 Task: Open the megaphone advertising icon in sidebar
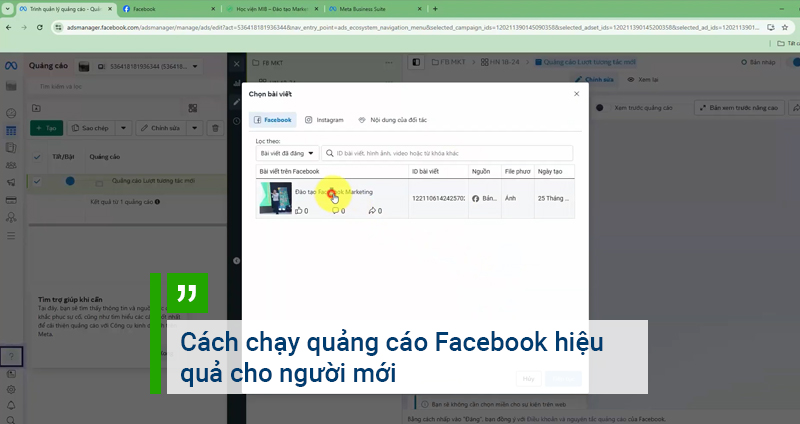(x=11, y=182)
